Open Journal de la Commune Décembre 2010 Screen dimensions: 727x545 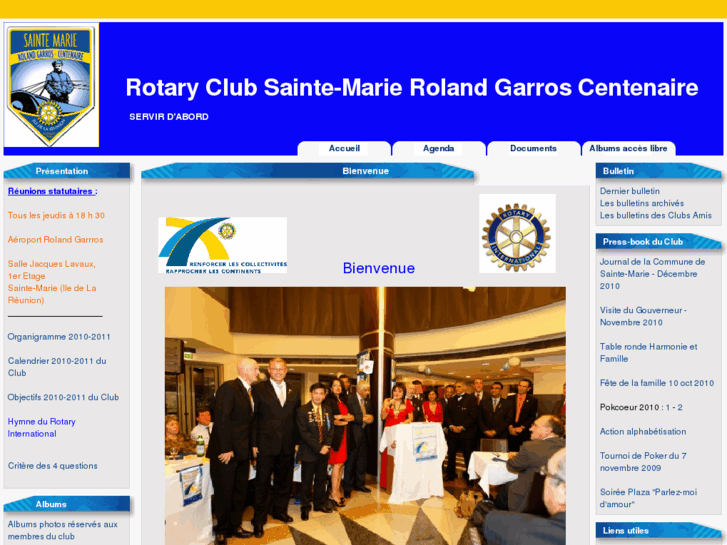[x=652, y=274]
